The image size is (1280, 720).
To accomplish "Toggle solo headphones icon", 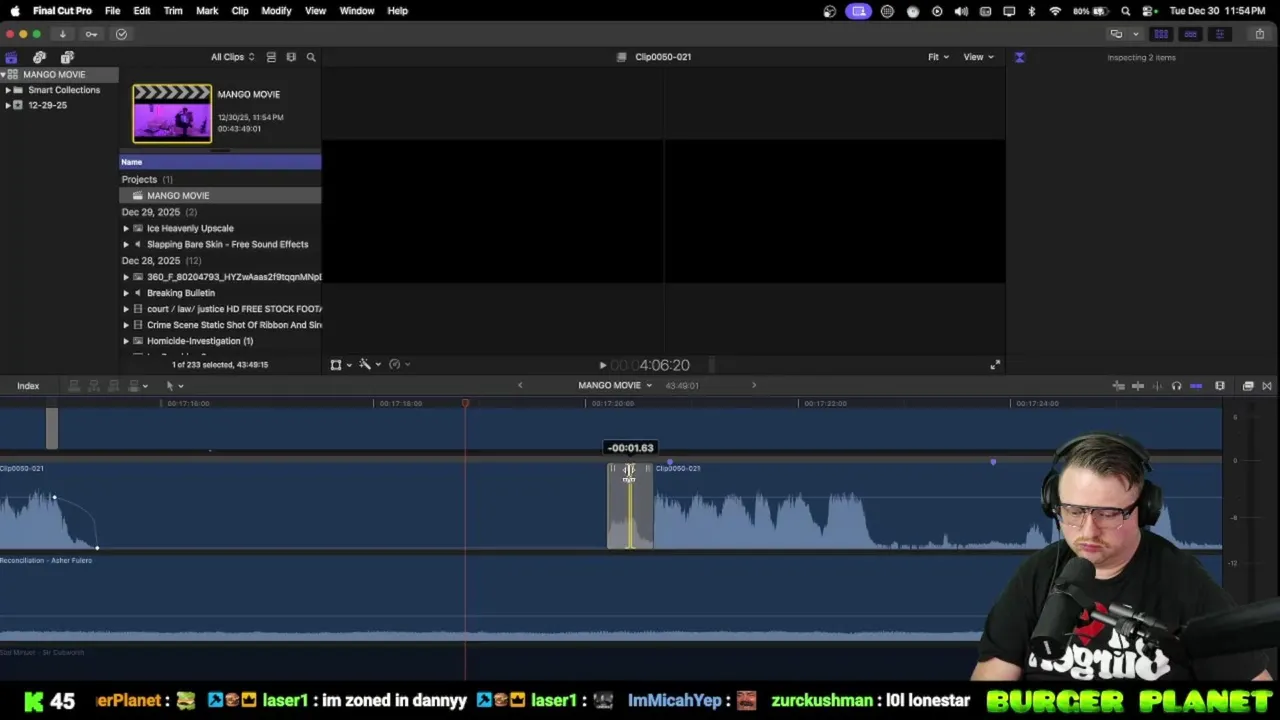I will [1176, 386].
